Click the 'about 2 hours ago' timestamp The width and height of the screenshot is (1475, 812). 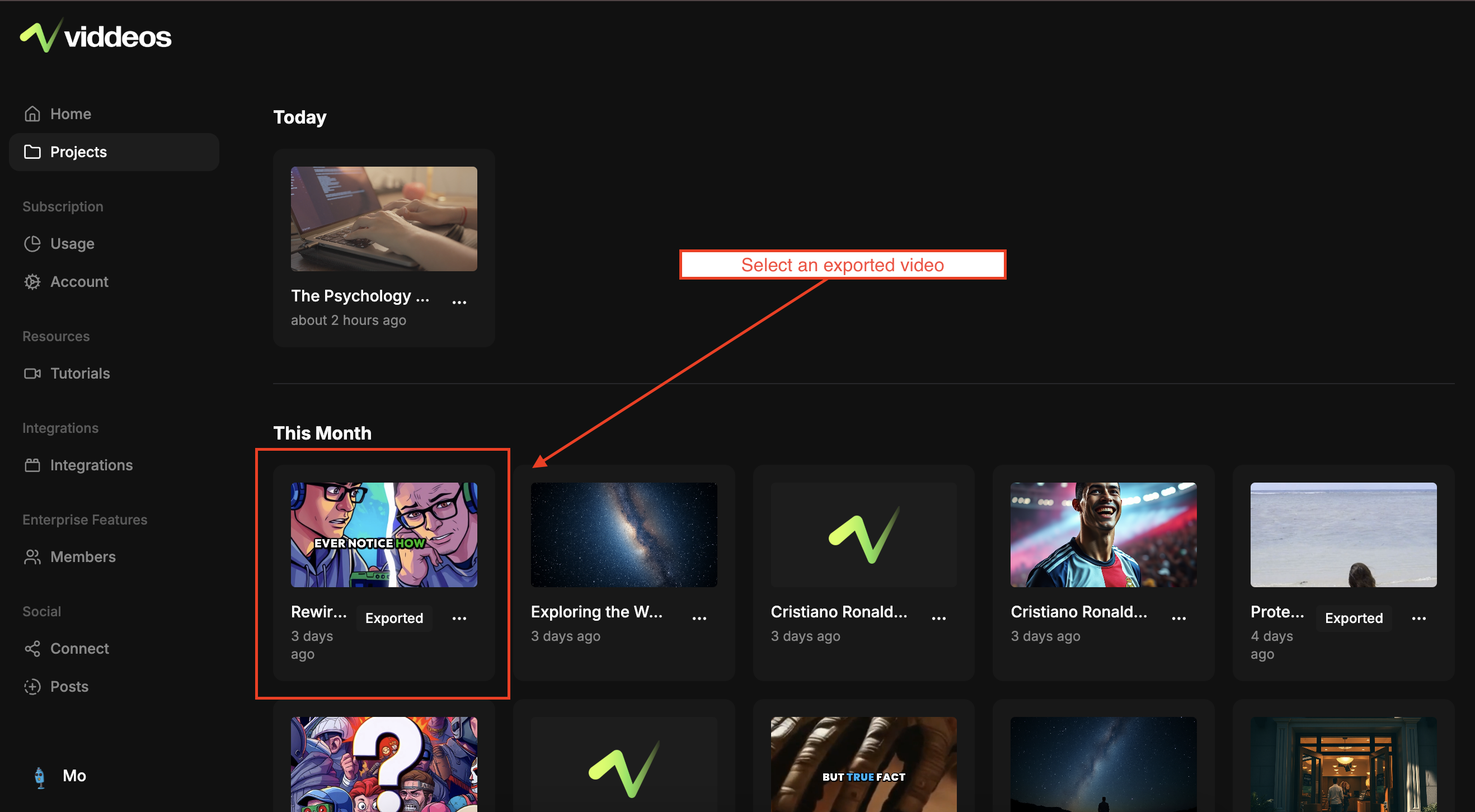(x=348, y=320)
